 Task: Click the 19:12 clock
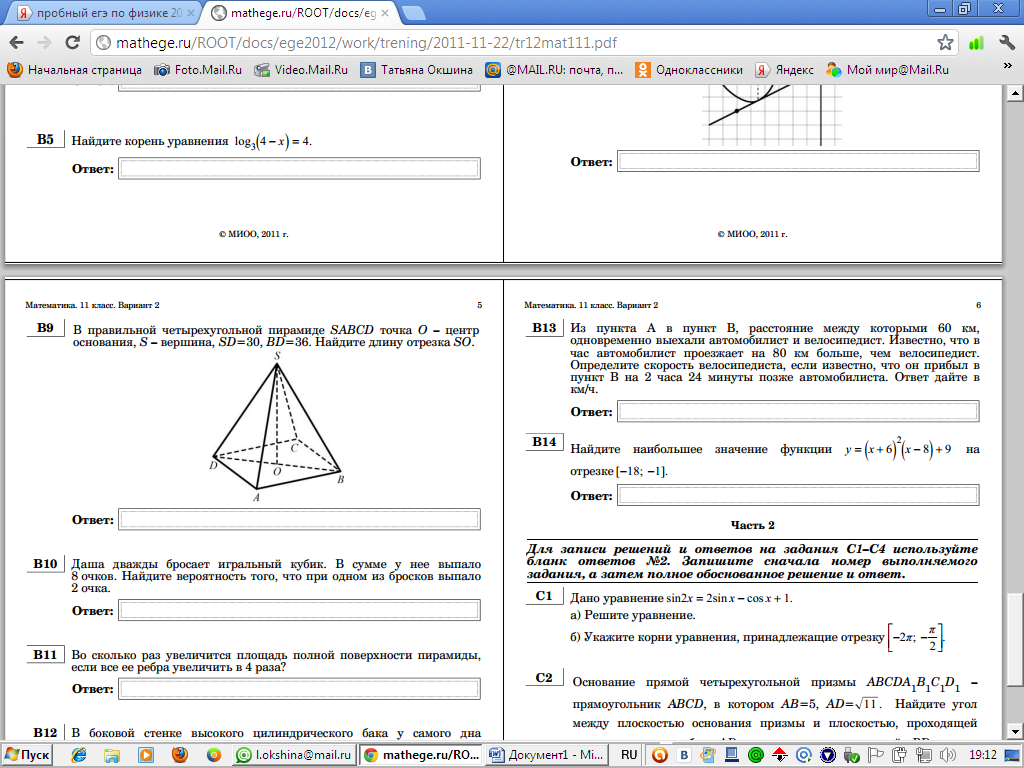tap(983, 755)
